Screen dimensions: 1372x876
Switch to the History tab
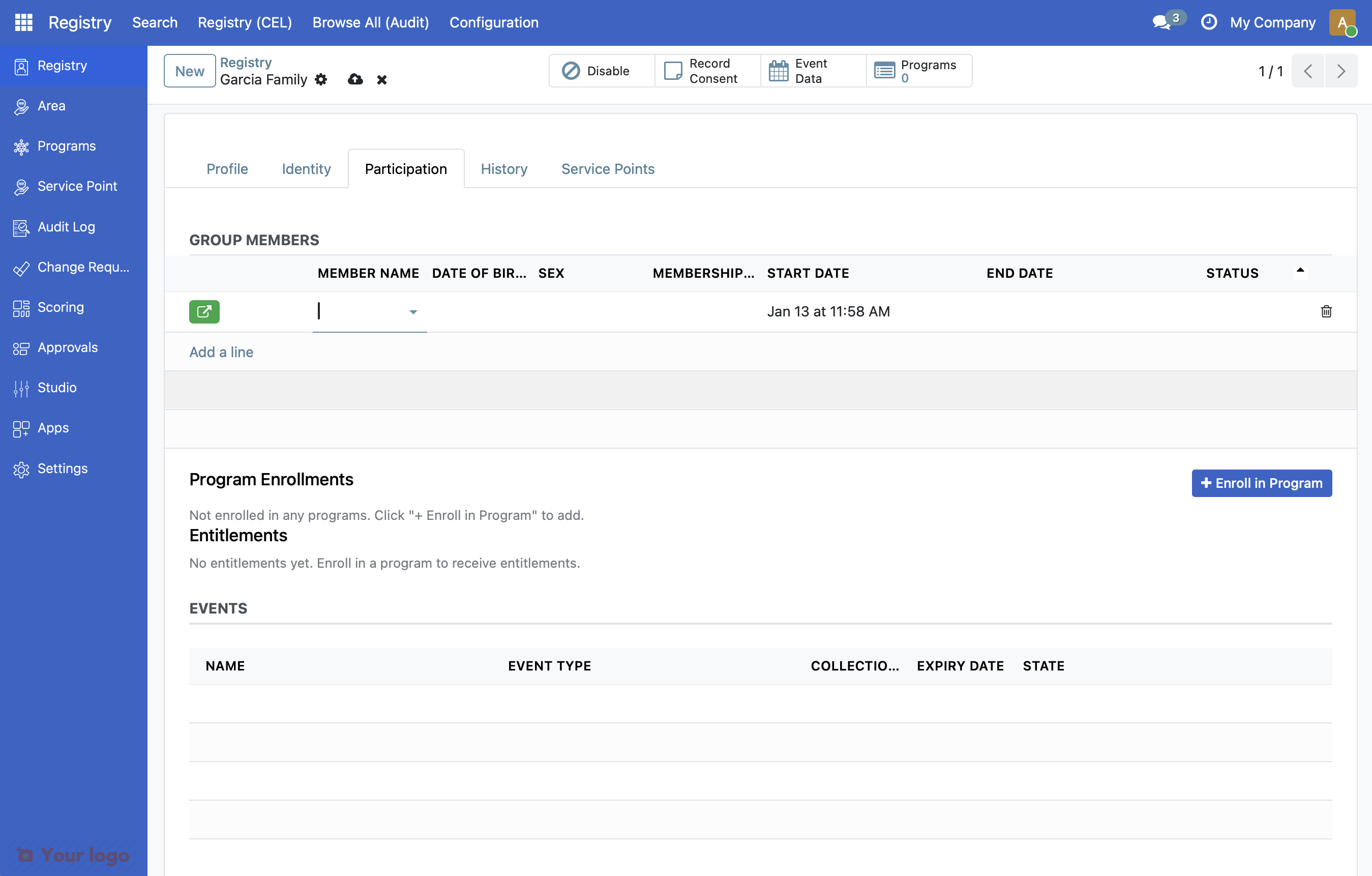coord(503,169)
